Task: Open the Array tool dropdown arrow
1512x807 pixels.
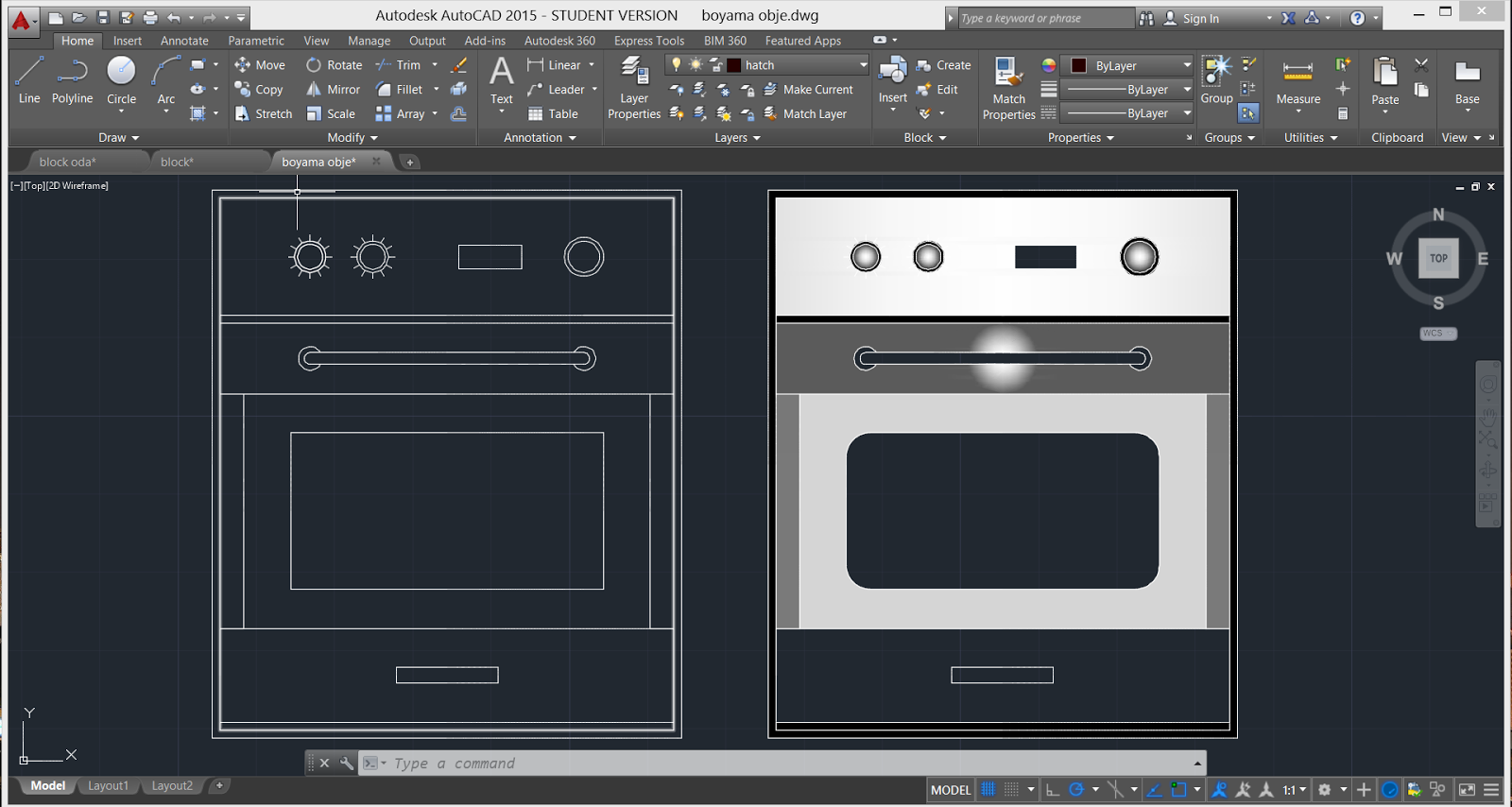Action: click(x=435, y=114)
